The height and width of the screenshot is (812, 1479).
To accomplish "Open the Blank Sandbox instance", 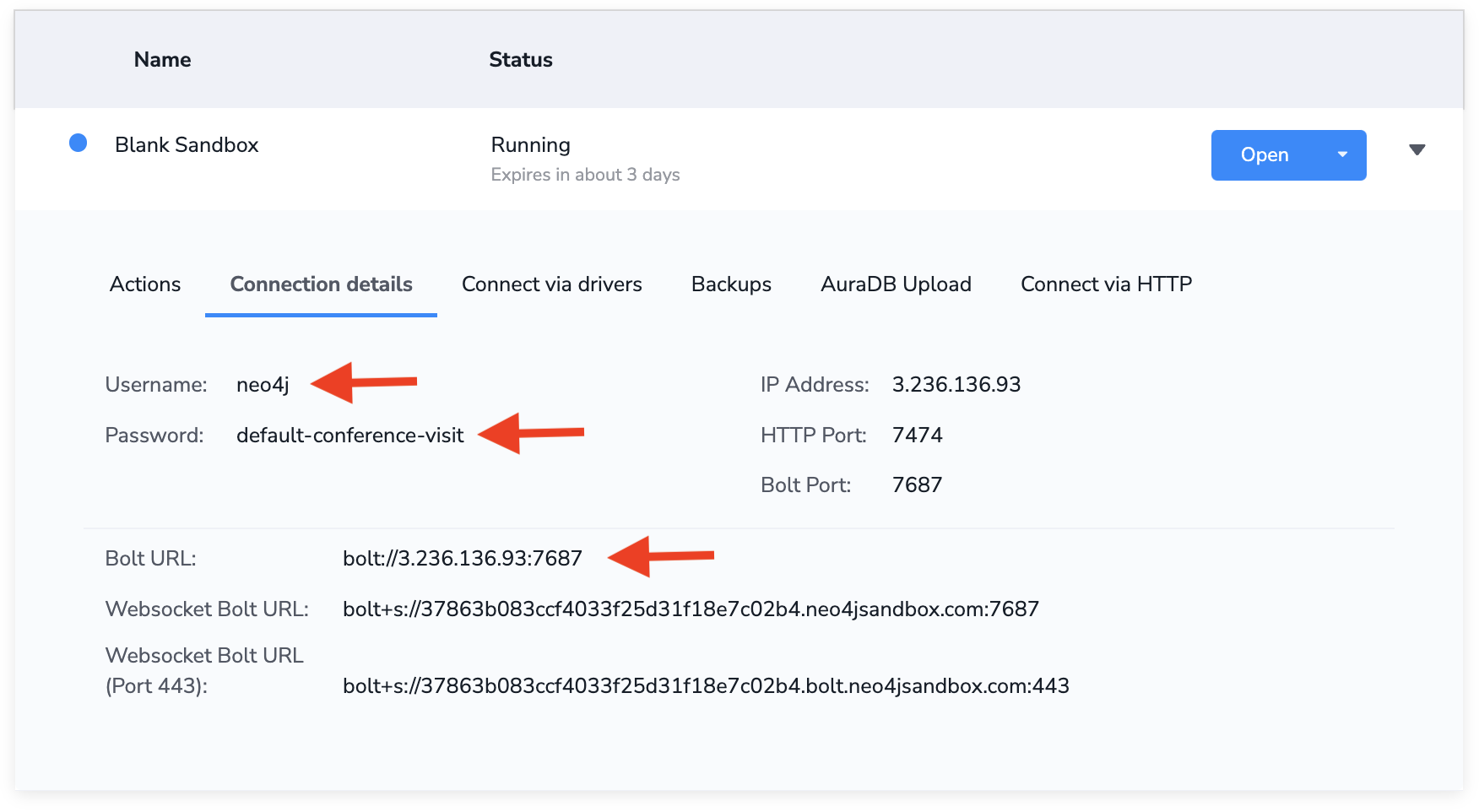I will (x=1264, y=154).
